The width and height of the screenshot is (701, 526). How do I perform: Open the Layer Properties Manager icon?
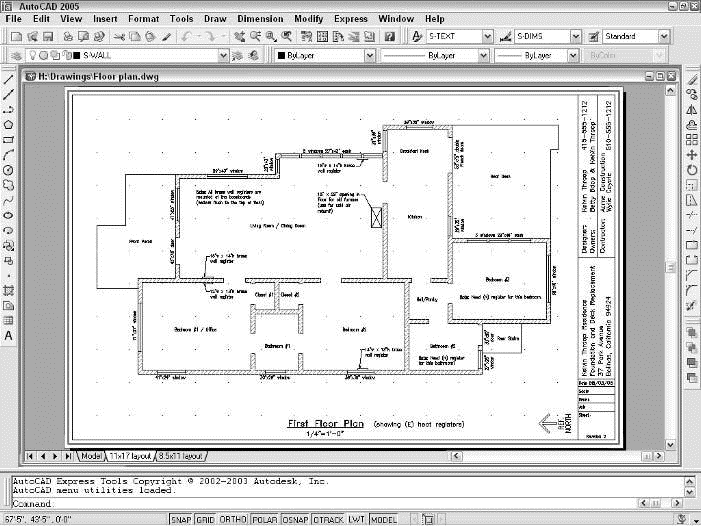tap(17, 56)
